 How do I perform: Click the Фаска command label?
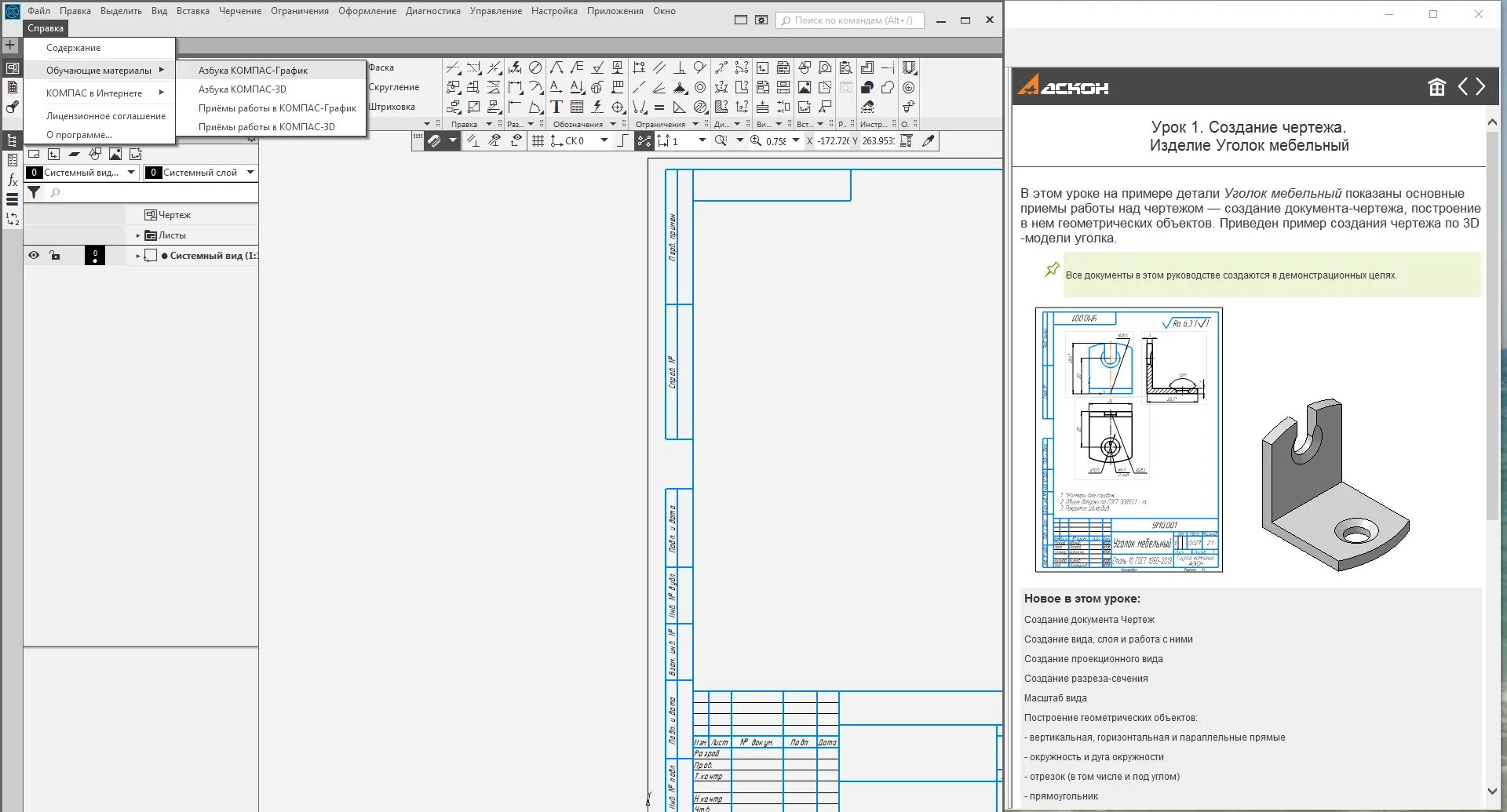pyautogui.click(x=381, y=67)
